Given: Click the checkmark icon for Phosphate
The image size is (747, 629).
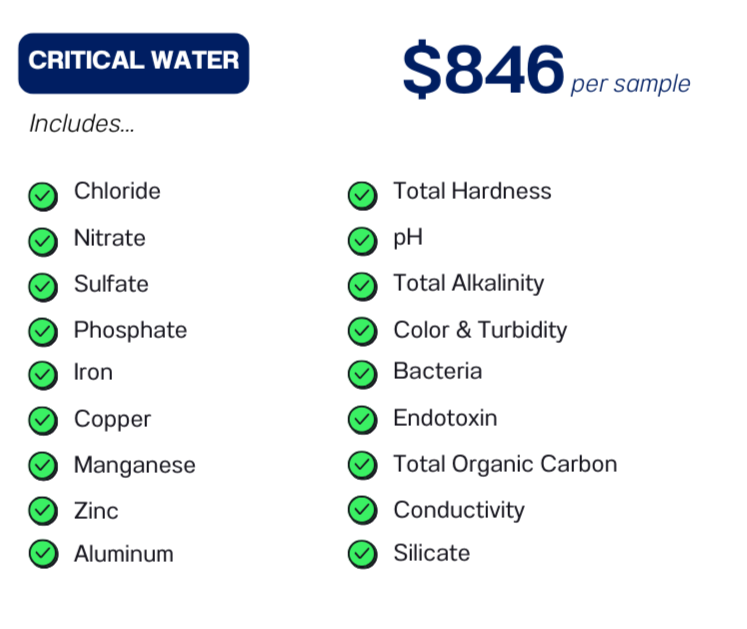Looking at the screenshot, I should point(43,332).
